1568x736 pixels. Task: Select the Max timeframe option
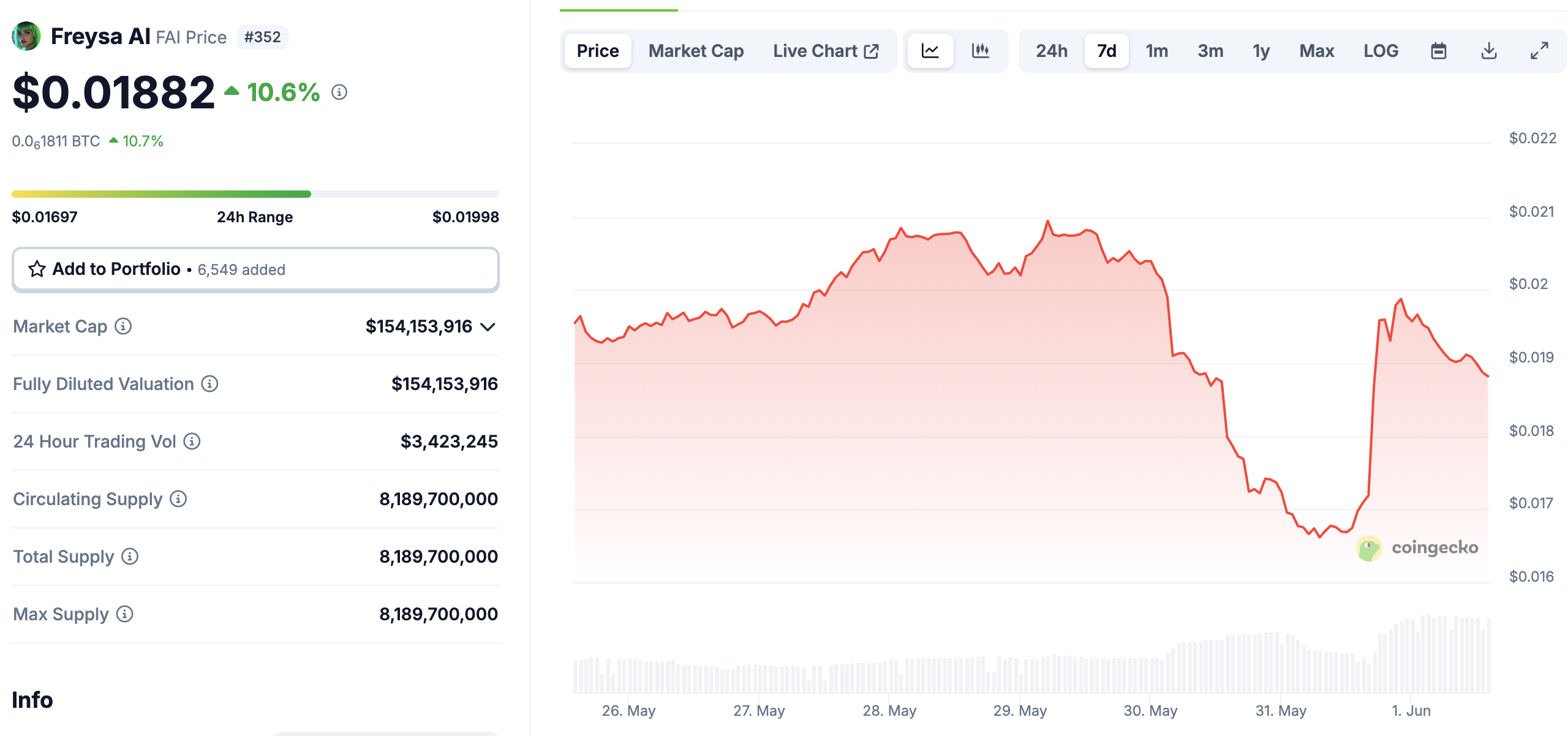click(1316, 51)
